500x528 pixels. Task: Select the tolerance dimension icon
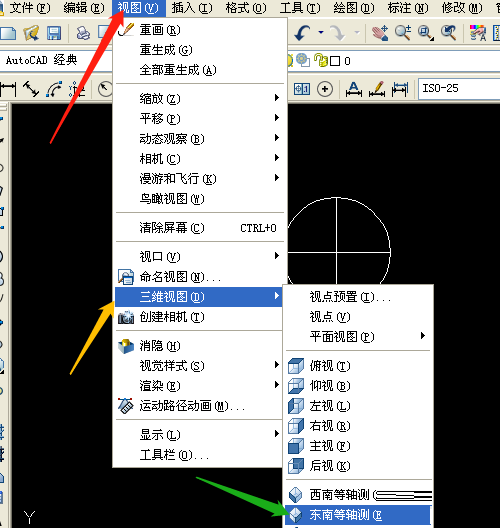302,89
